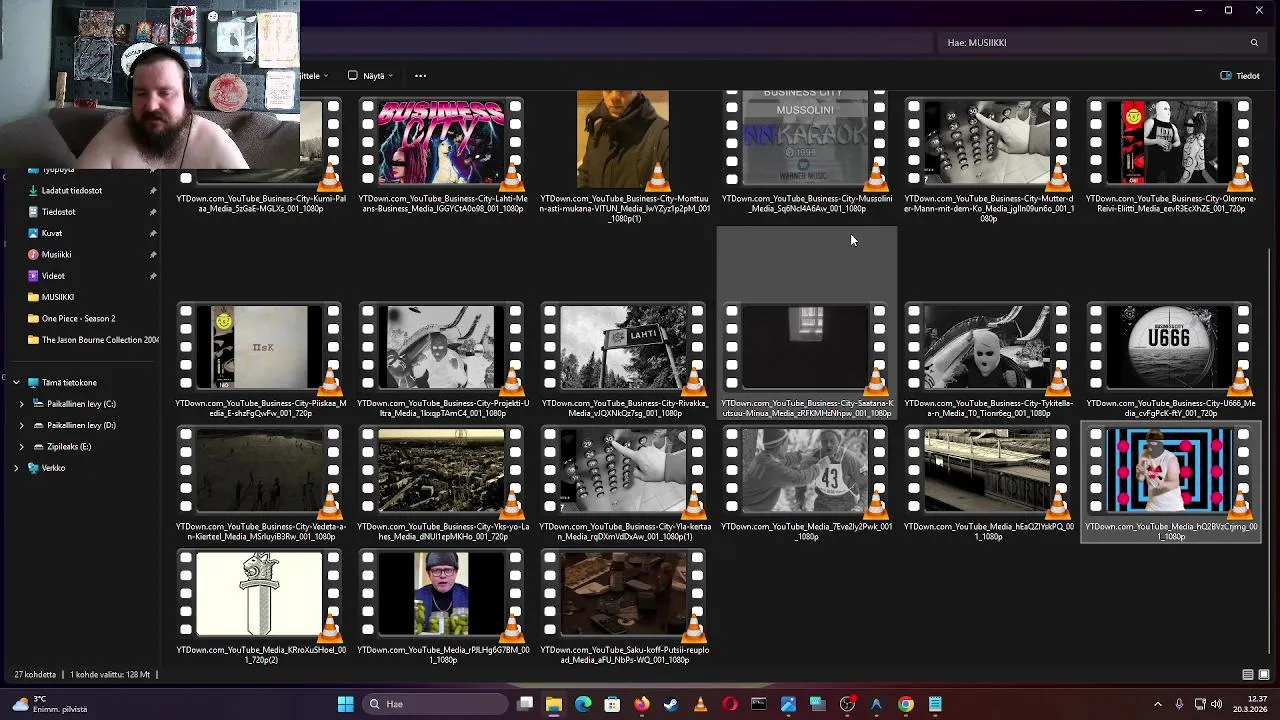Collapse the Tämä tietokone tree node
The width and height of the screenshot is (1280, 720).
click(16, 382)
